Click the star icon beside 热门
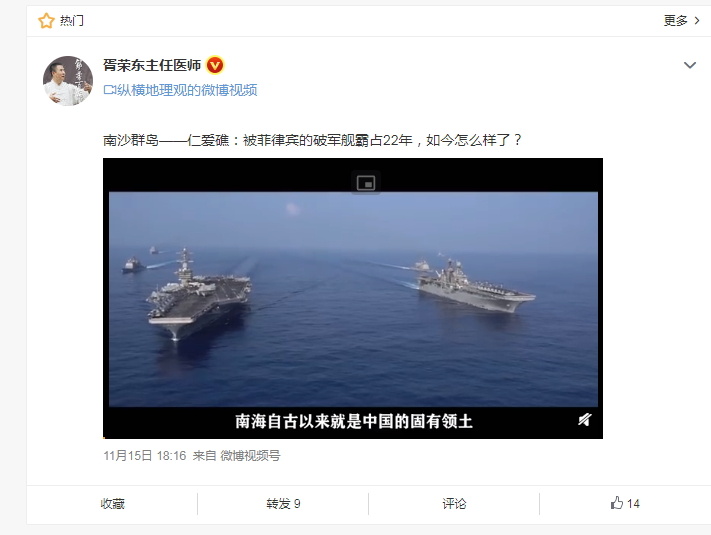 pos(46,21)
